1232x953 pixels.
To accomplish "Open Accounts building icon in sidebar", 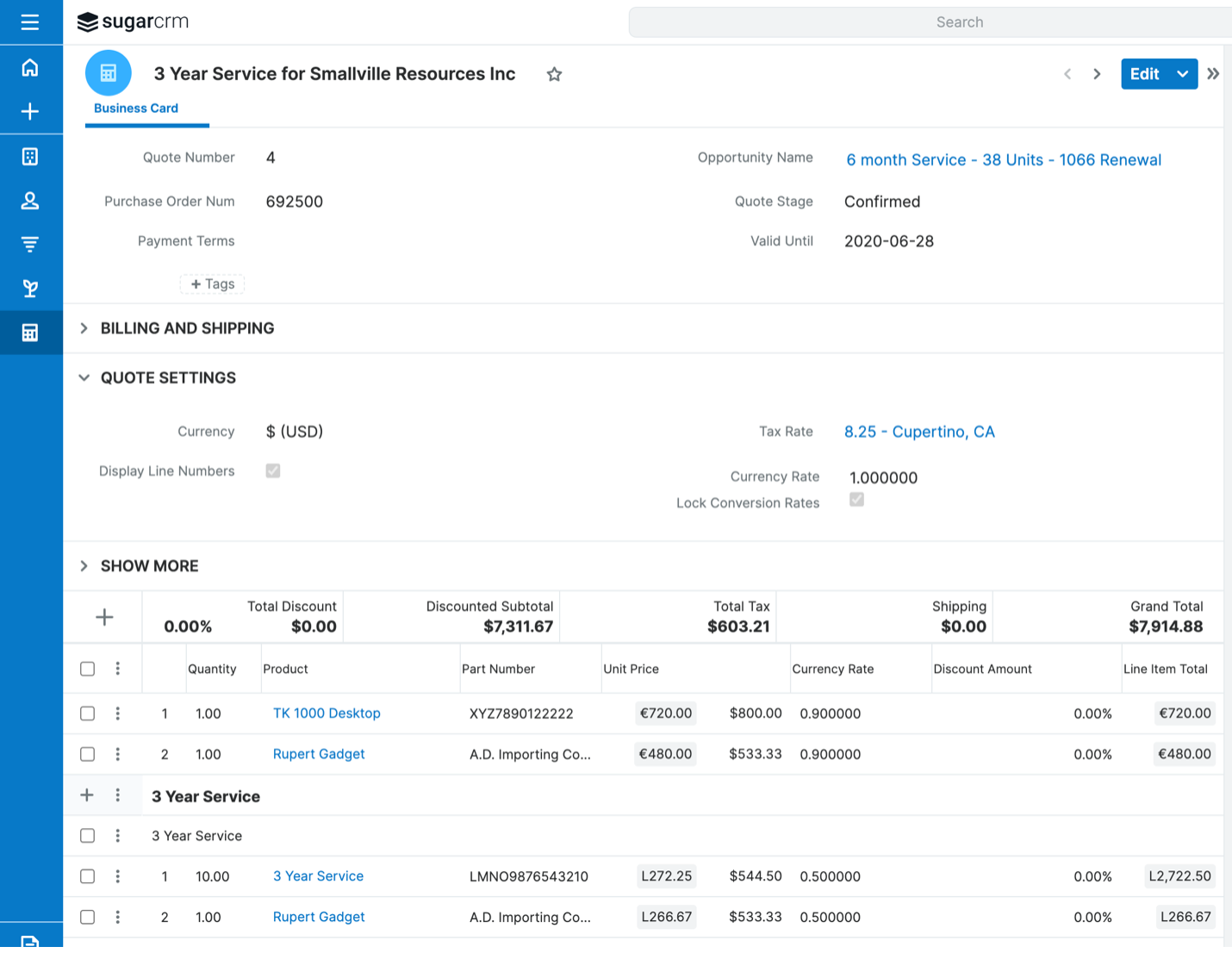I will click(x=30, y=157).
